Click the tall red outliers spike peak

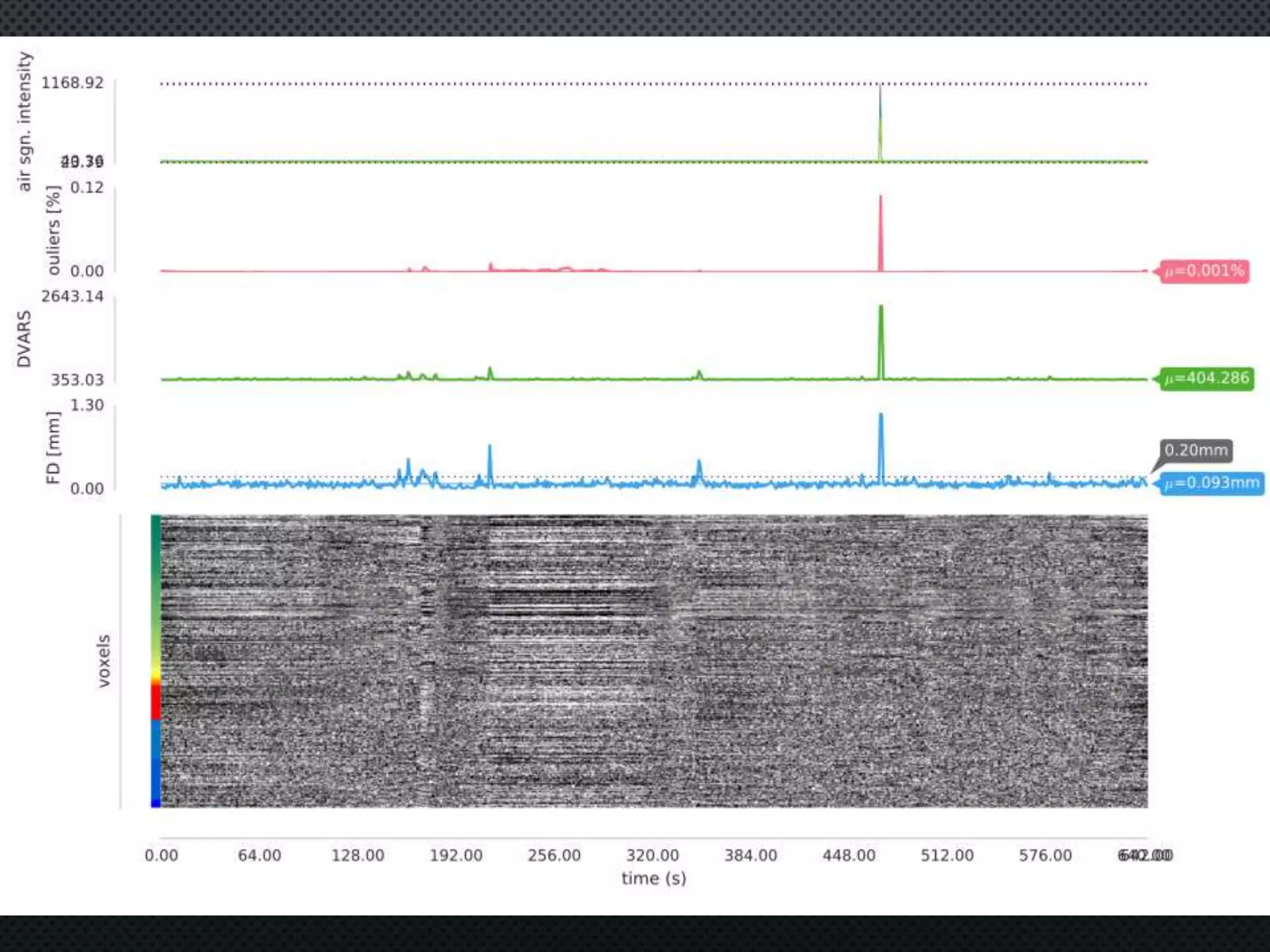coord(880,198)
